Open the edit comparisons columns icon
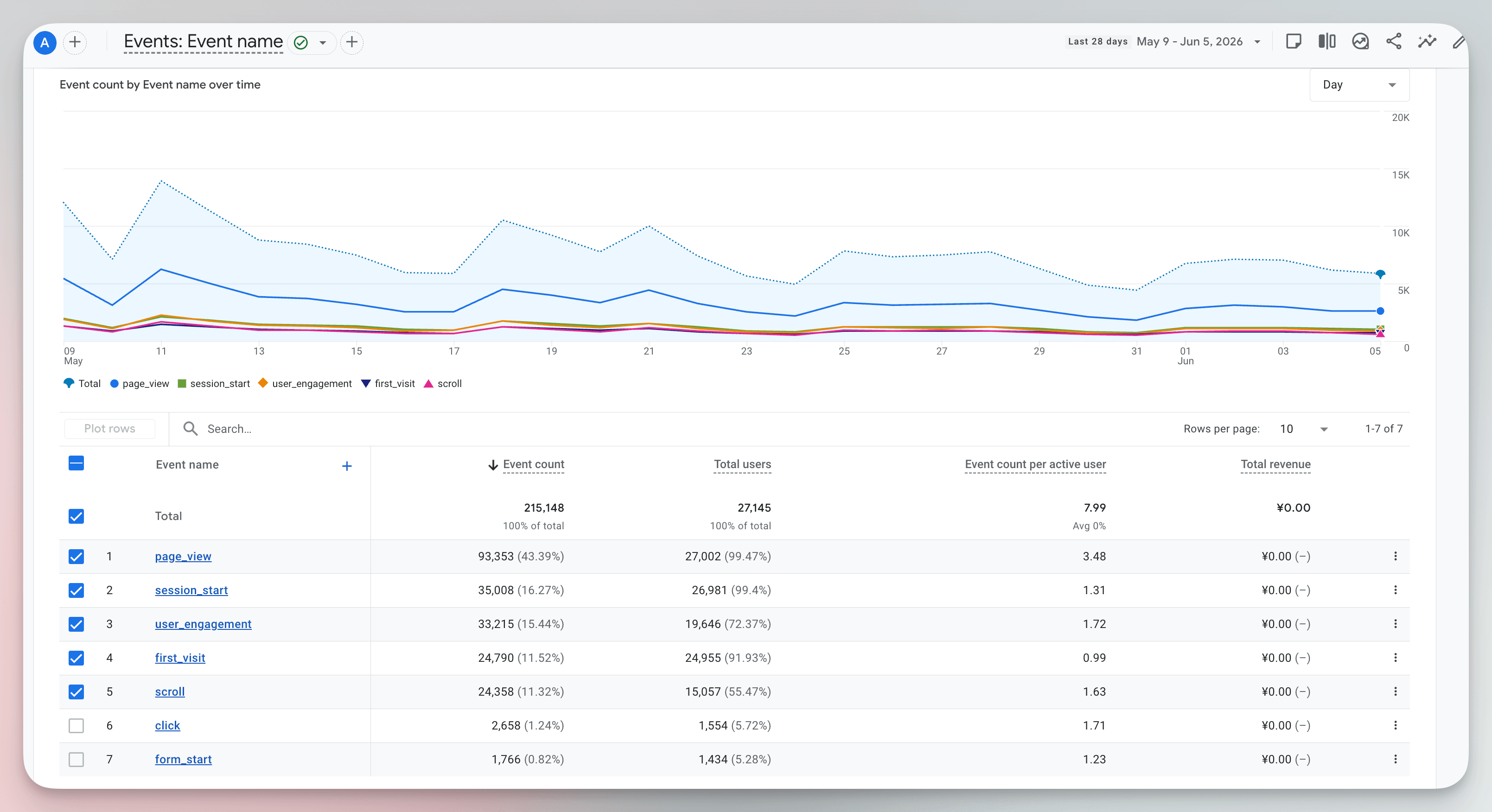Screen dimensions: 1492x812 point(1327,42)
